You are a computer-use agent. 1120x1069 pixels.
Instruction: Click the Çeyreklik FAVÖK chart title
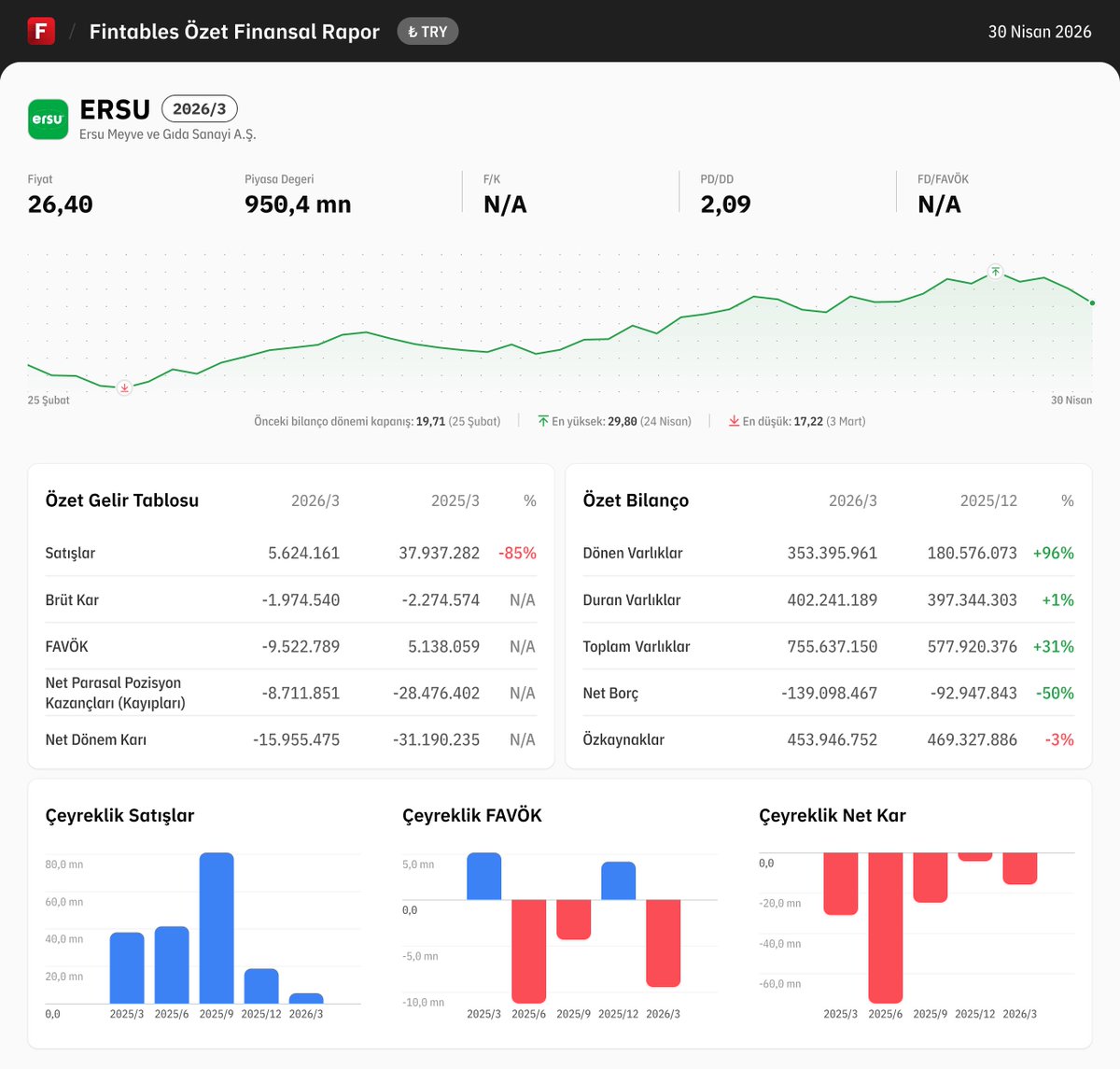click(x=472, y=815)
